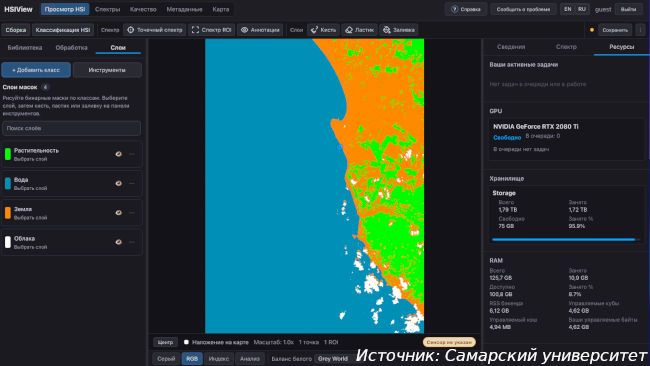Viewport: 650px width, 366px height.
Task: Open the Справка help button
Action: point(466,9)
